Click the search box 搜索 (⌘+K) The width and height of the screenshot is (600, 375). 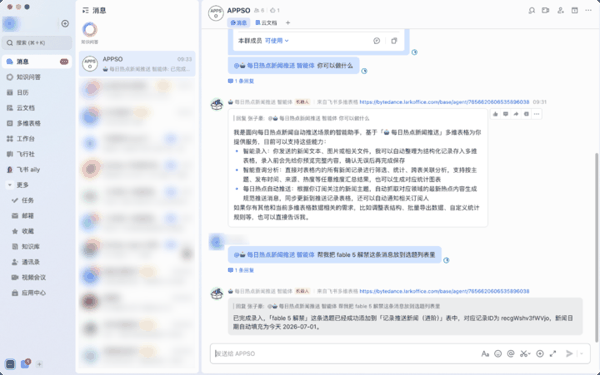point(37,43)
